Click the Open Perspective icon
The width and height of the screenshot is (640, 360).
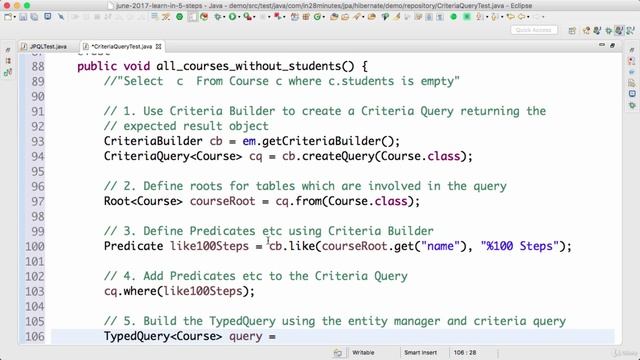(572, 31)
